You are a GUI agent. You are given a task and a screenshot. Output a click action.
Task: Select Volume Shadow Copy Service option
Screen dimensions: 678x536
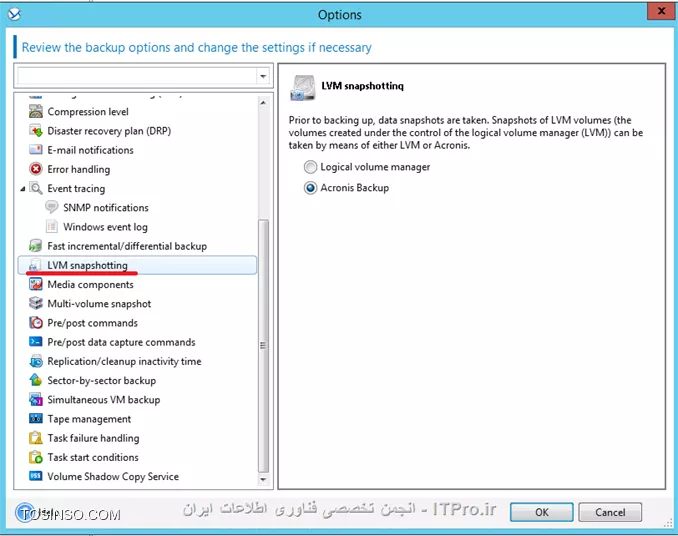[x=113, y=477]
